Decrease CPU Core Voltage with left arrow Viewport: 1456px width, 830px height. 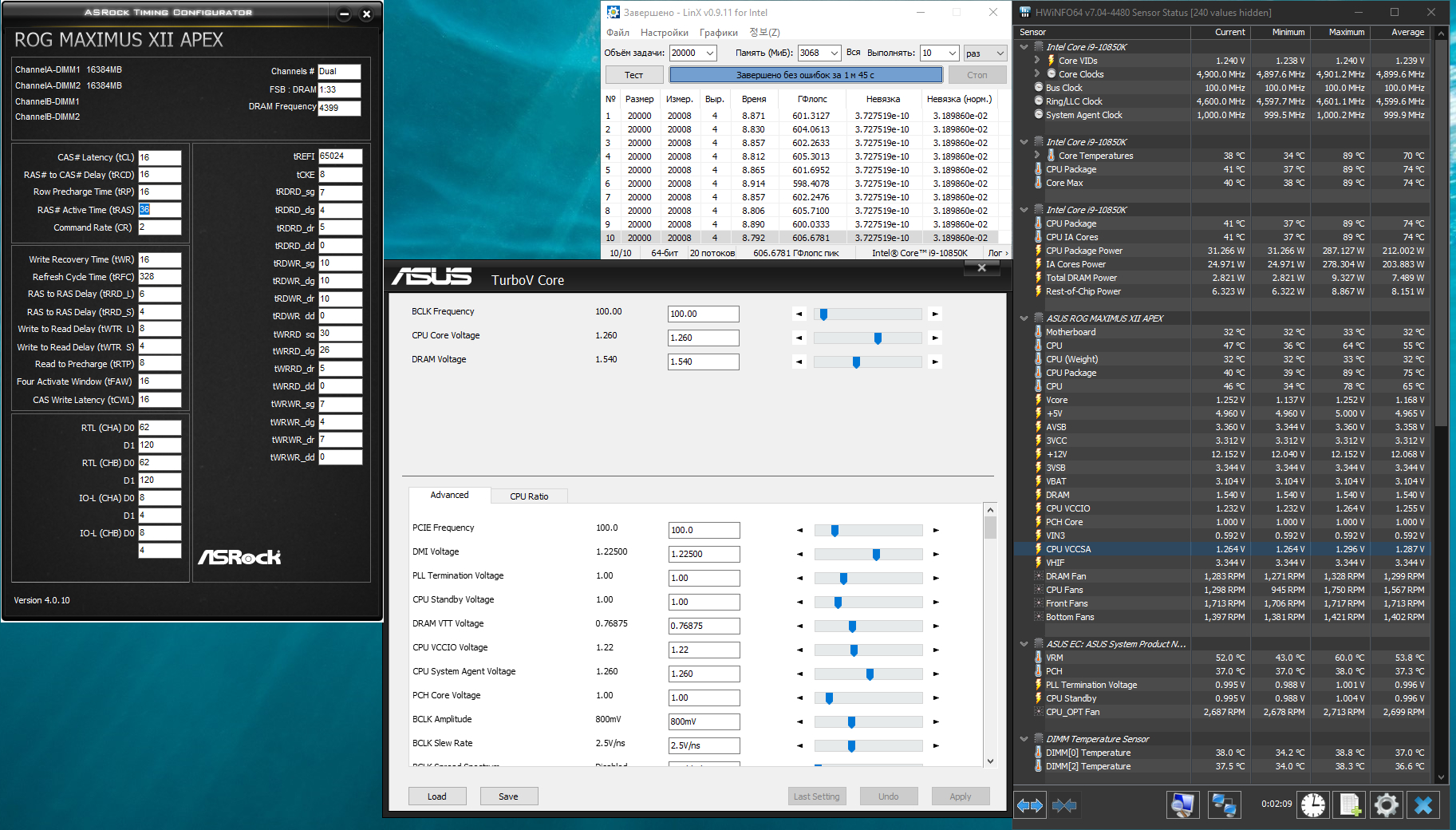click(x=799, y=338)
